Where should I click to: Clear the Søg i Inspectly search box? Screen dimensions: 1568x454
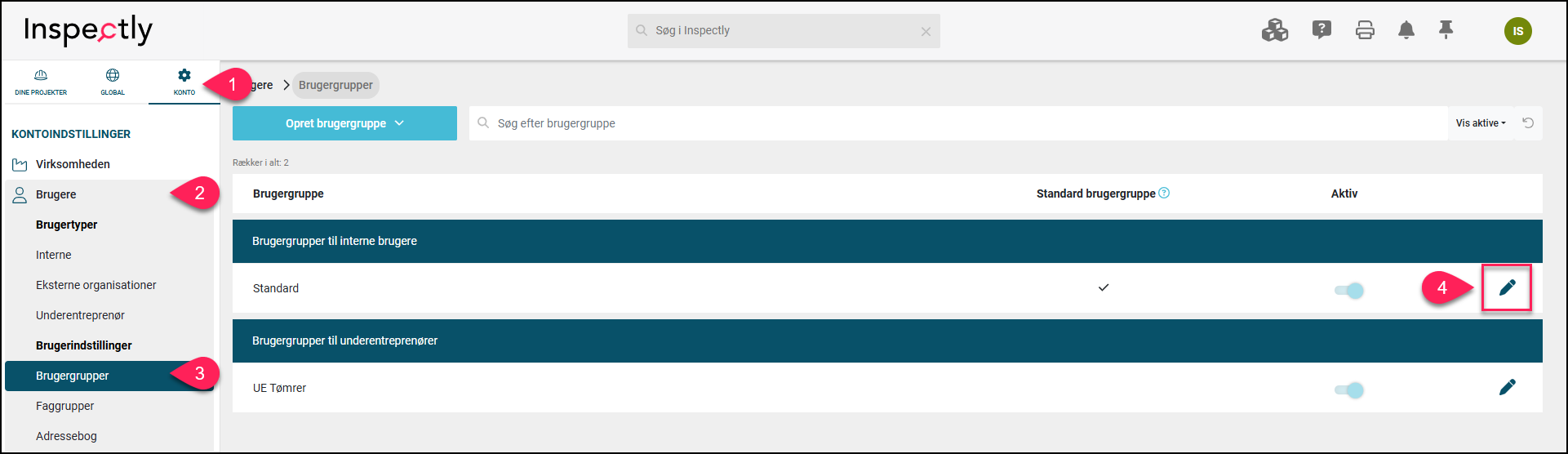[926, 32]
